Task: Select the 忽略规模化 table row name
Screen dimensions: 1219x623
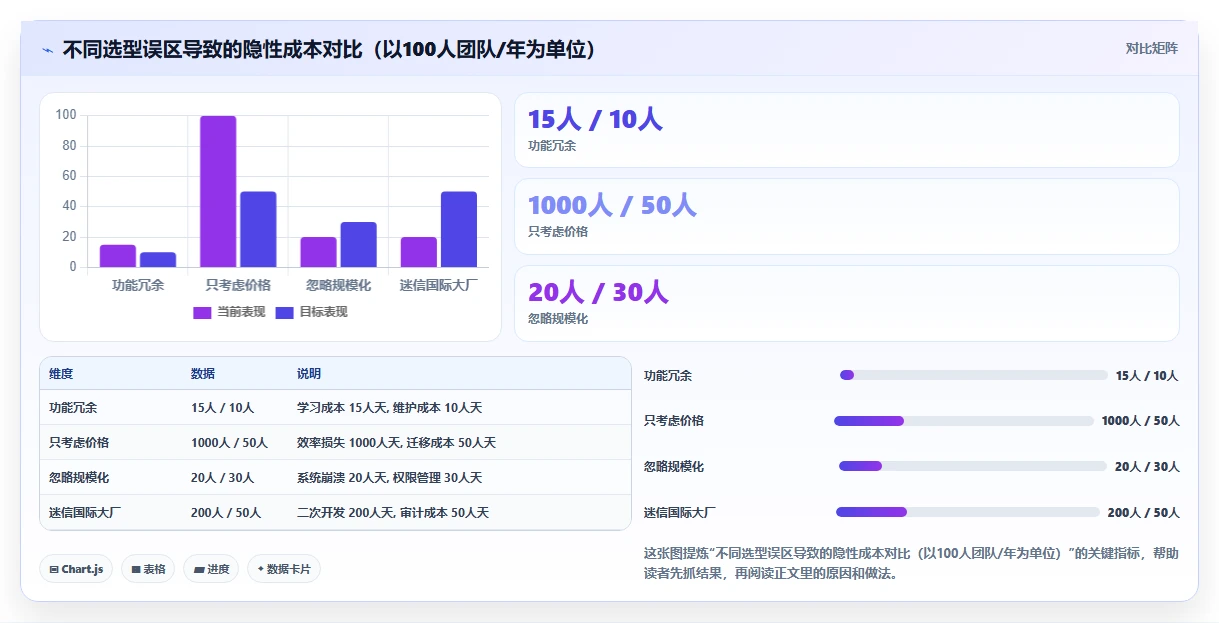Action: tap(79, 478)
